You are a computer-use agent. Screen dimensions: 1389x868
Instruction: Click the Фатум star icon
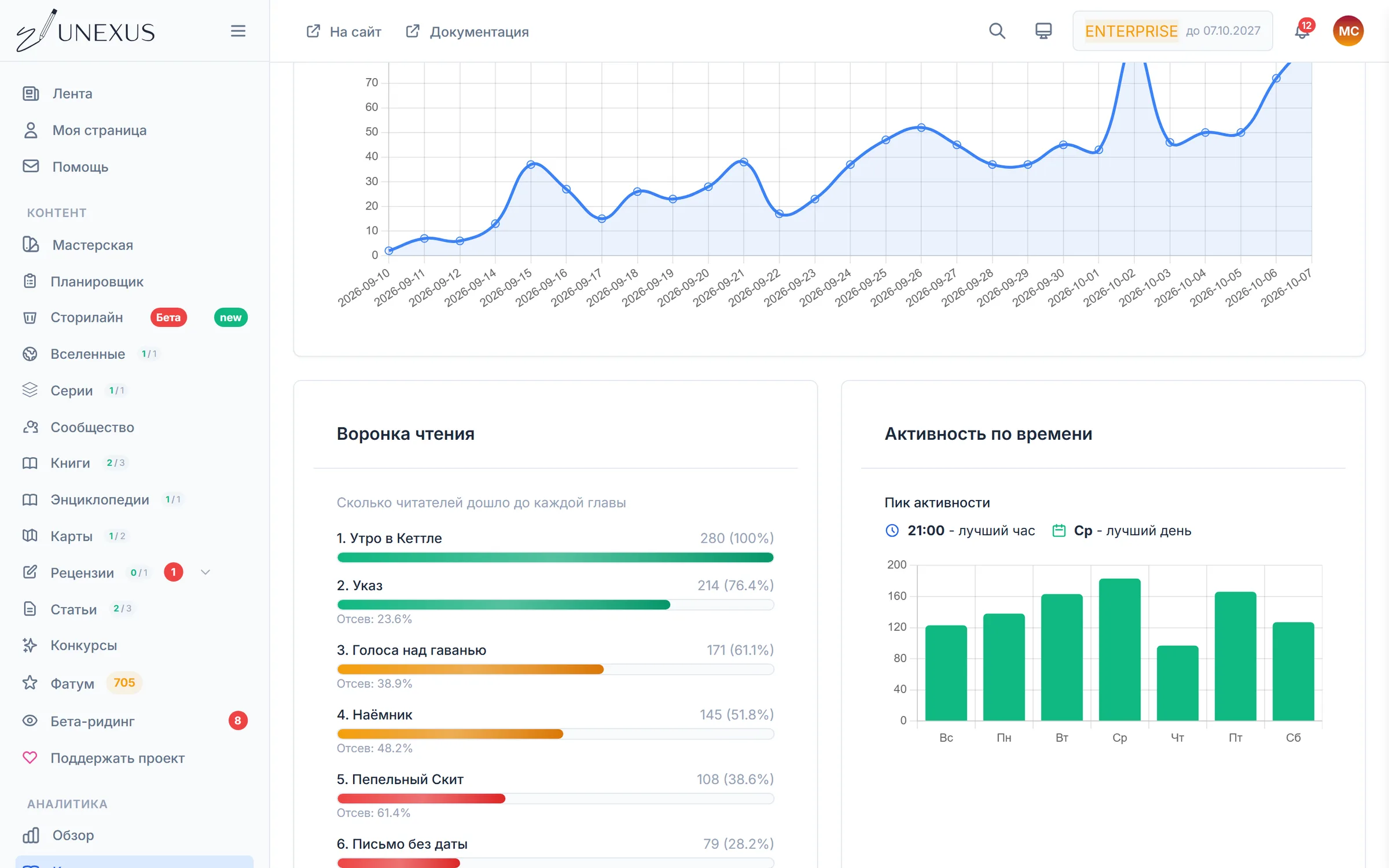click(30, 683)
